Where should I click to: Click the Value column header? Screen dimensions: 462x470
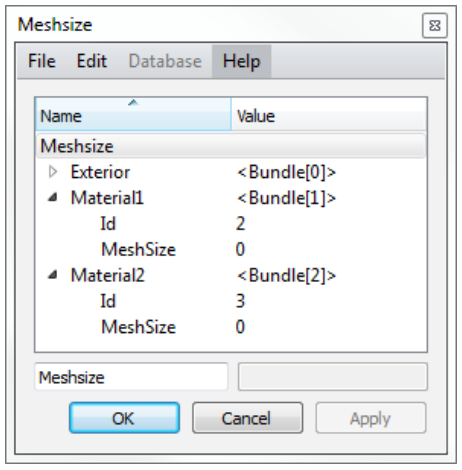tap(329, 114)
